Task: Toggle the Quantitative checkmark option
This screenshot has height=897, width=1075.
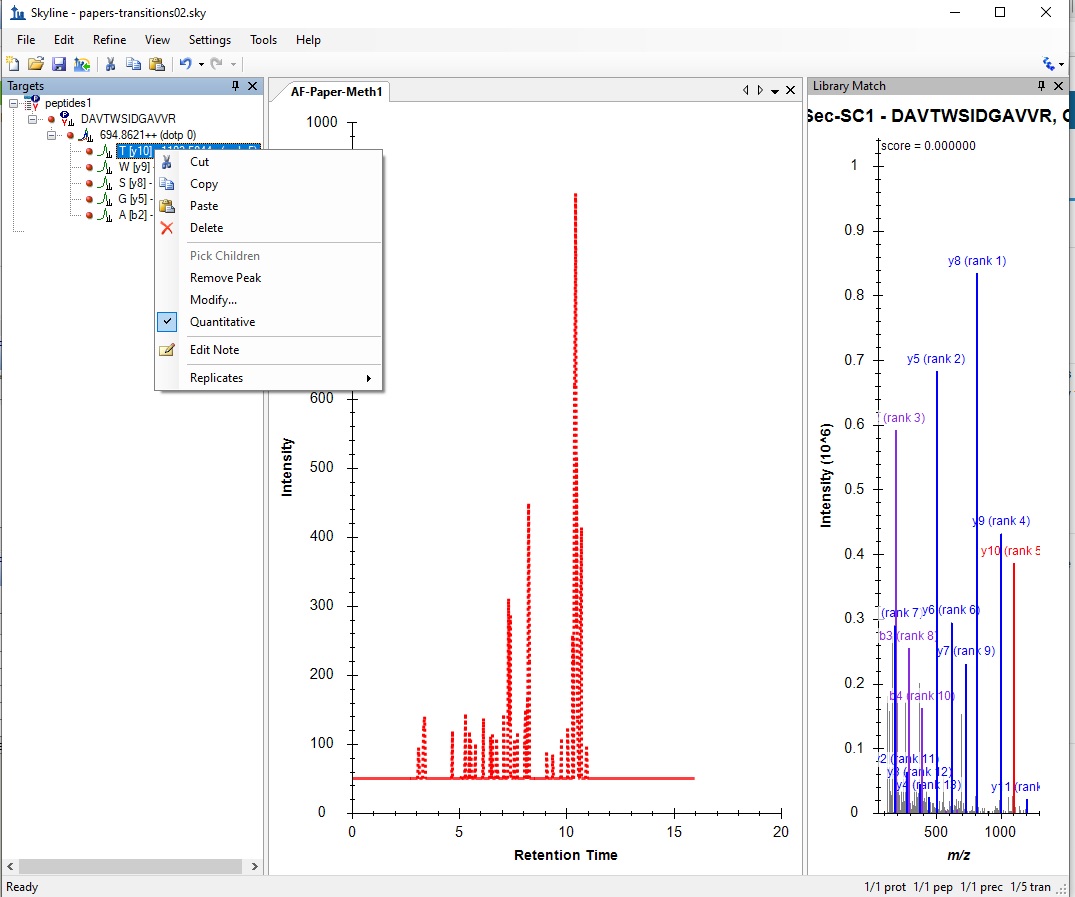Action: [222, 322]
